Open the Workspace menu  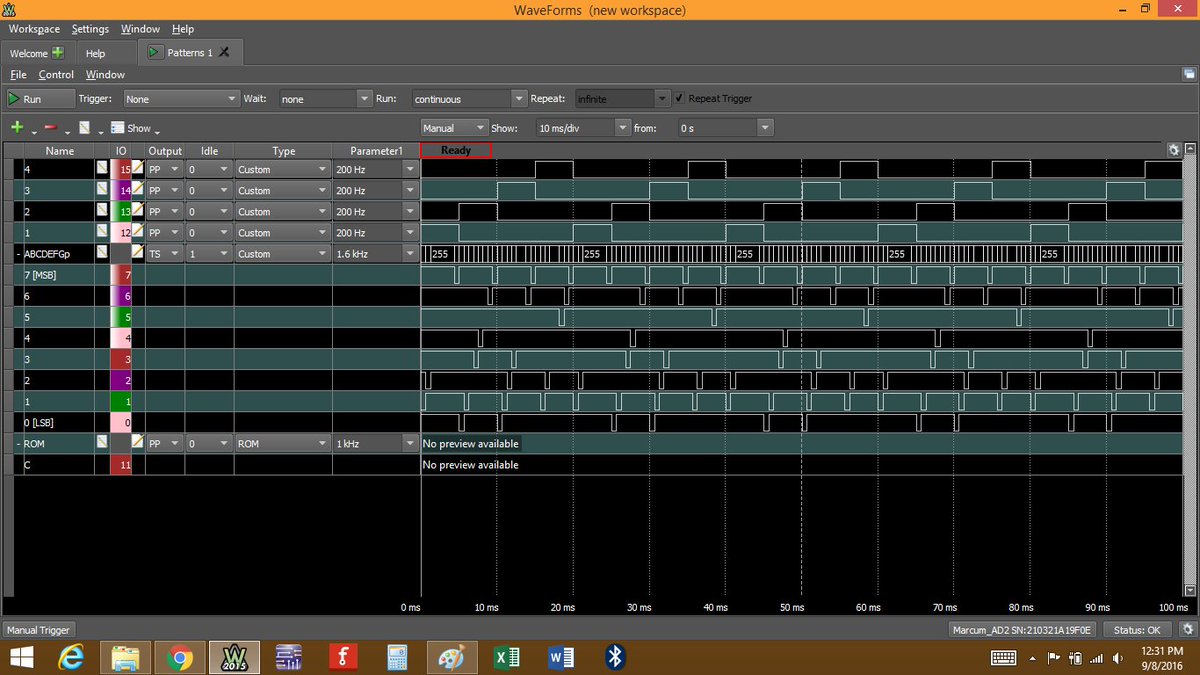[x=34, y=29]
